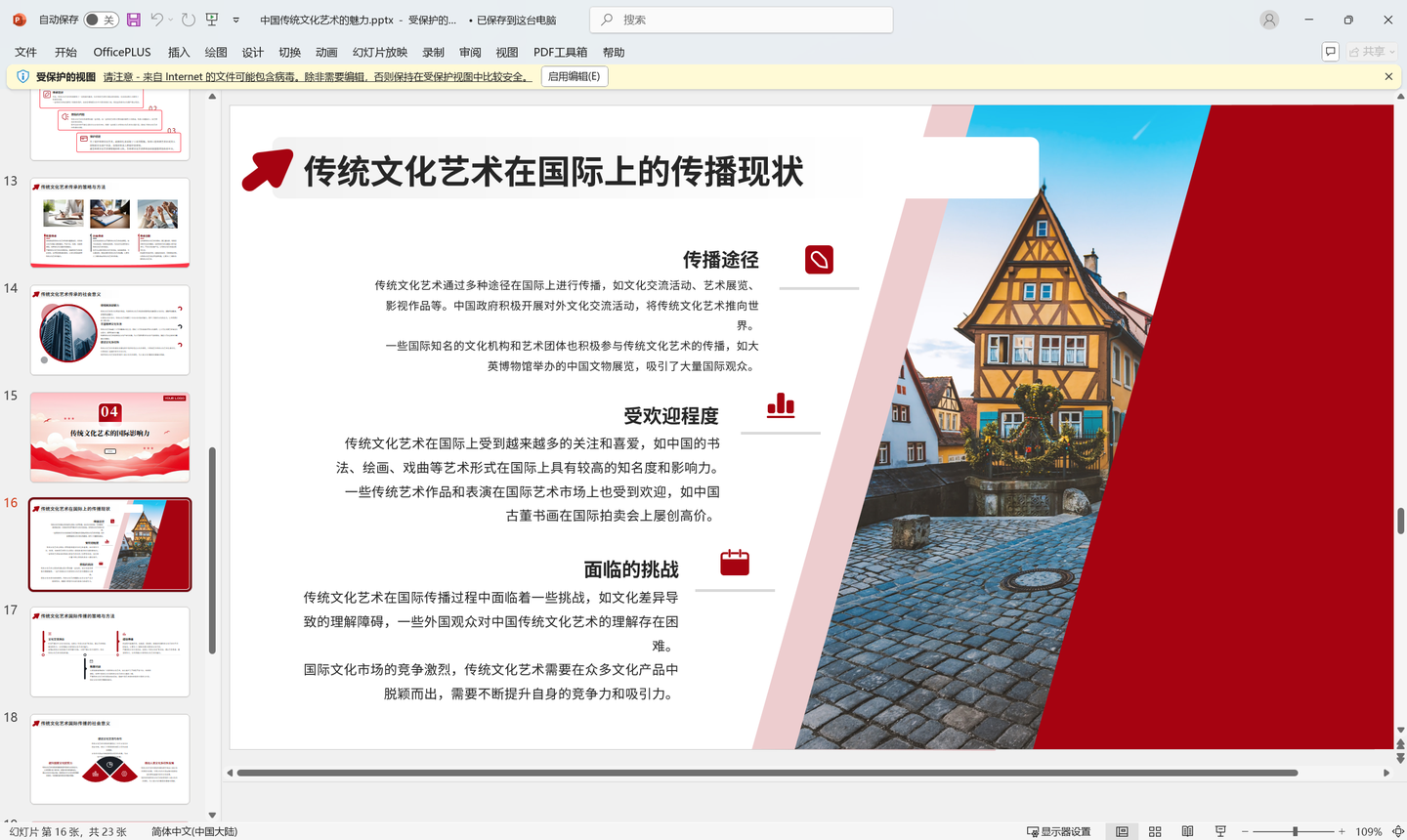Viewport: 1407px width, 840px height.
Task: Click the 启用编辑 button
Action: [575, 75]
